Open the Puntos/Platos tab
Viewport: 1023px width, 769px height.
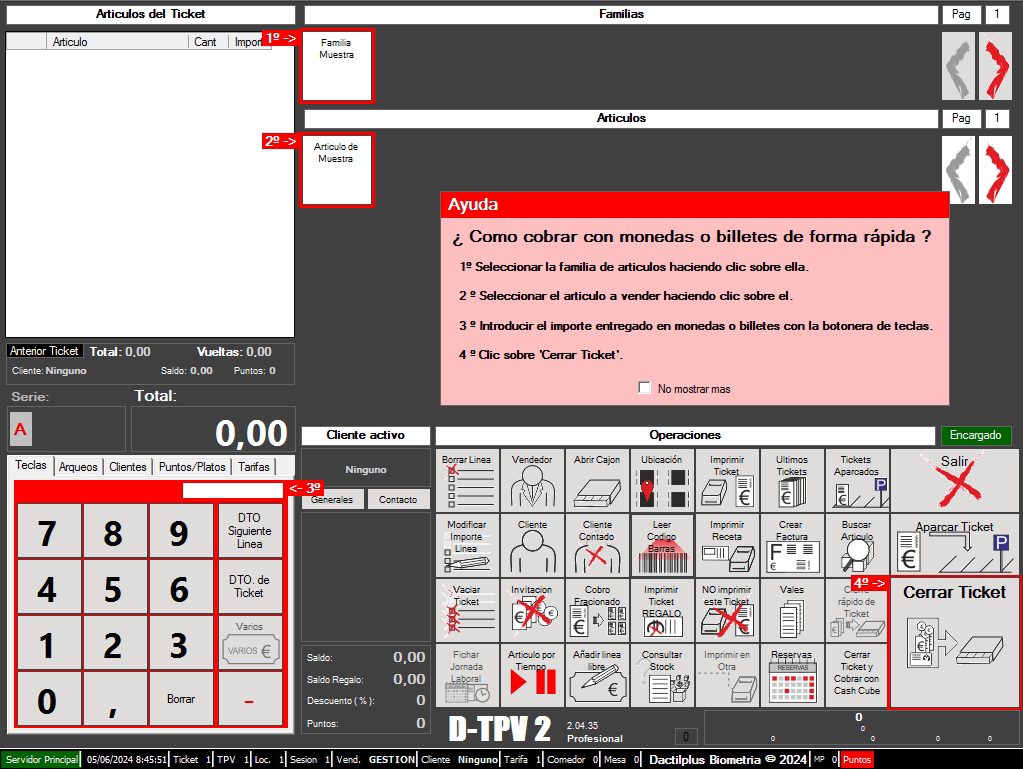tap(192, 467)
